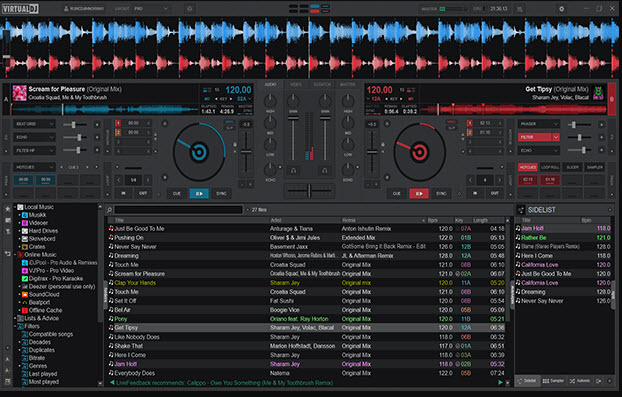This screenshot has height=397, width=622.
Task: Adjust the left deck pitch fader
Action: click(x=246, y=152)
